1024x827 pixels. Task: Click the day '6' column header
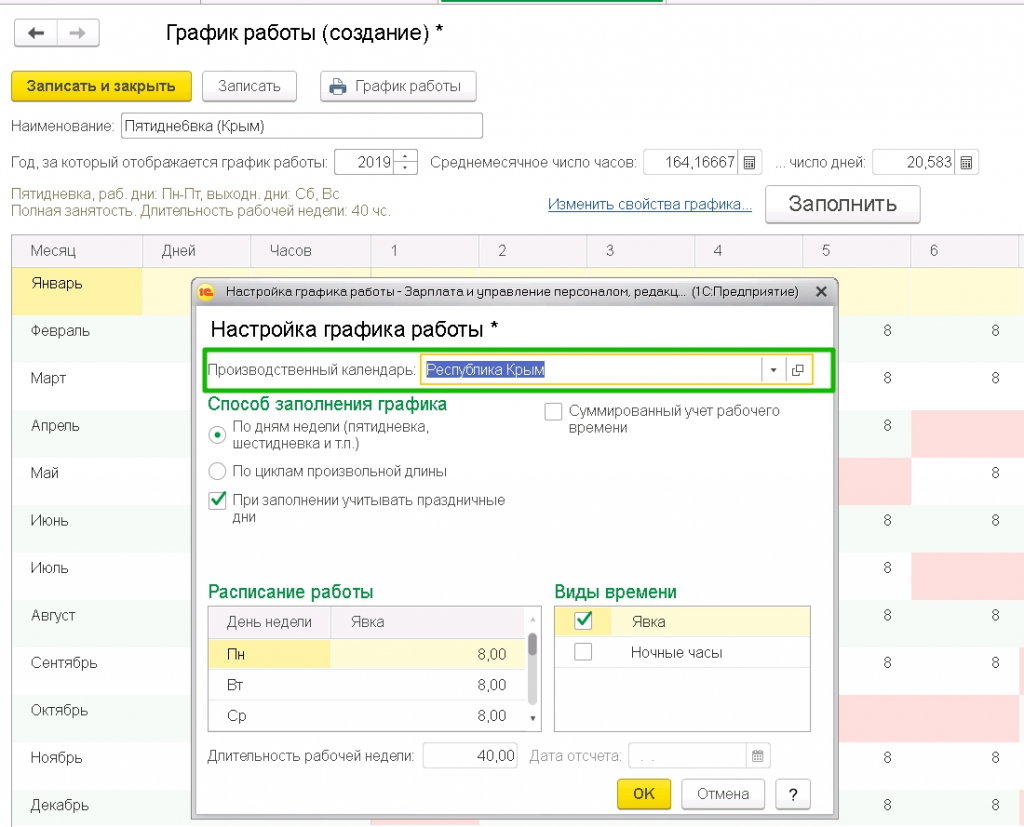[964, 251]
